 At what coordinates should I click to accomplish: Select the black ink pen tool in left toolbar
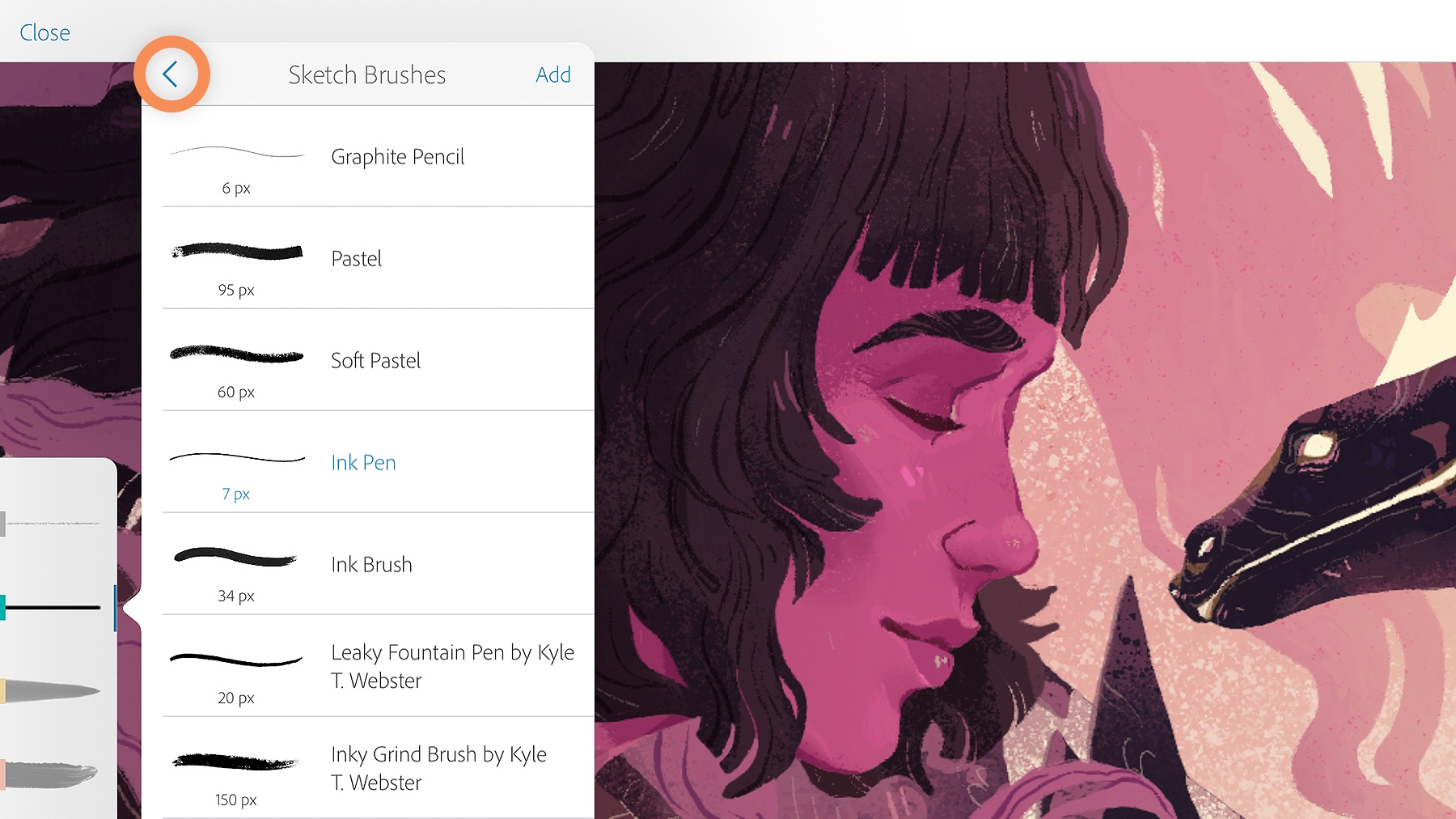click(x=53, y=607)
